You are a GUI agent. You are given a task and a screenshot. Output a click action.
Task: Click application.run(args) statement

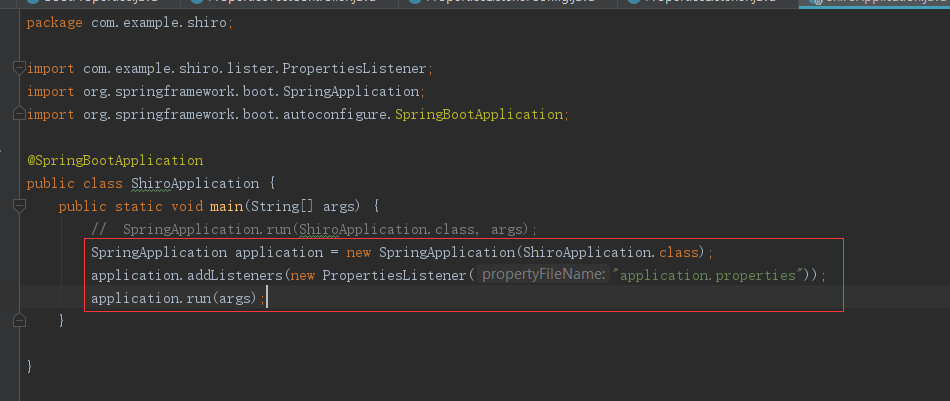click(175, 298)
